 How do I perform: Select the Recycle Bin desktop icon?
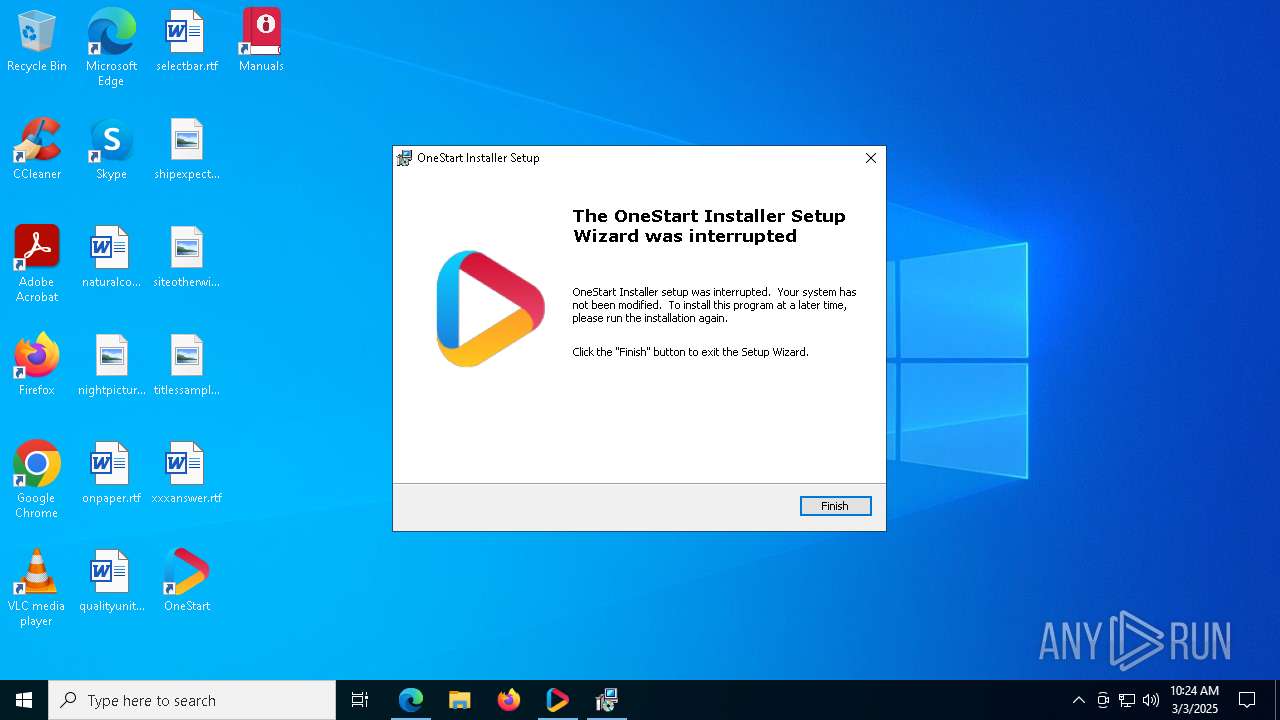[37, 41]
